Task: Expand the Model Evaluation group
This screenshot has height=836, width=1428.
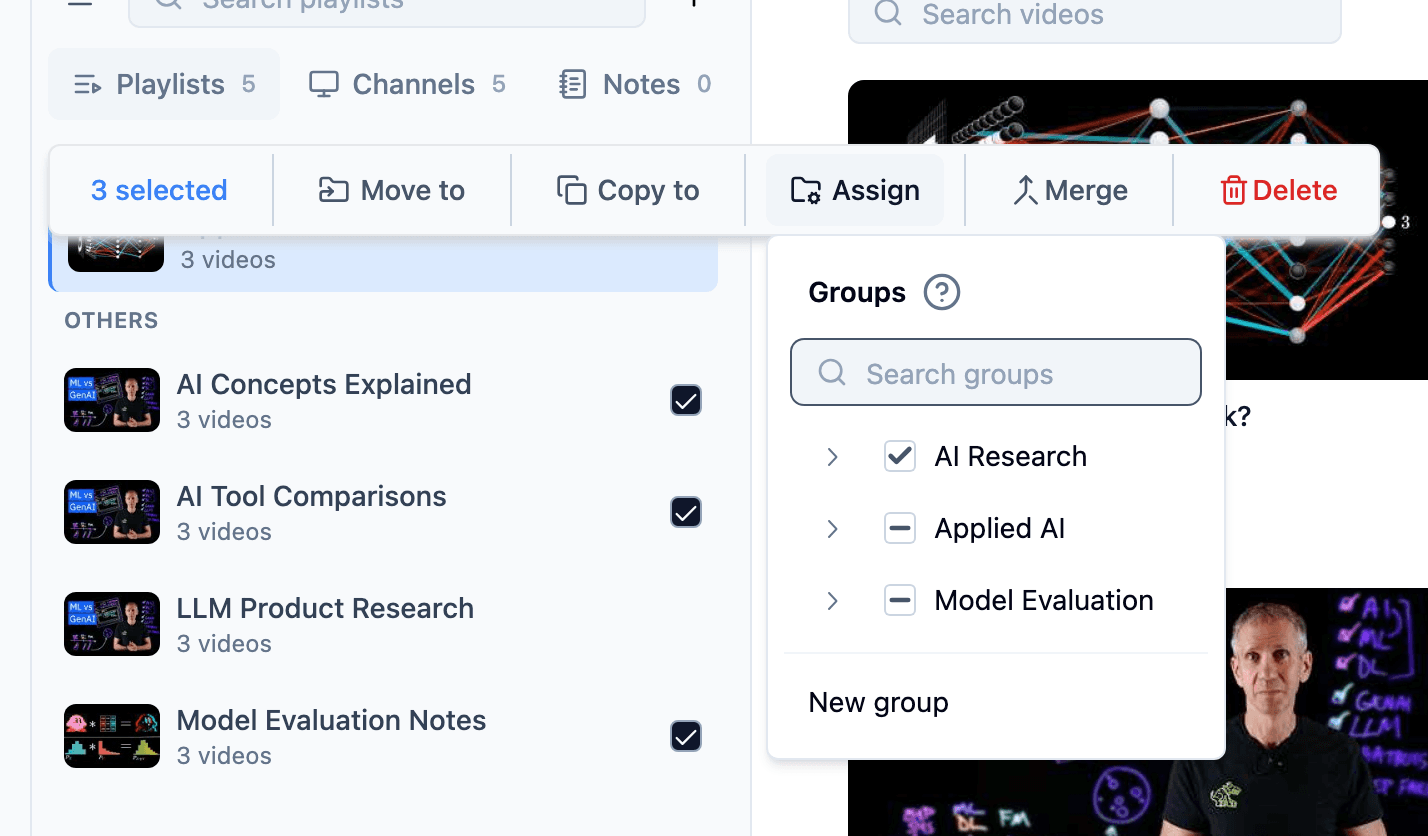Action: click(832, 601)
